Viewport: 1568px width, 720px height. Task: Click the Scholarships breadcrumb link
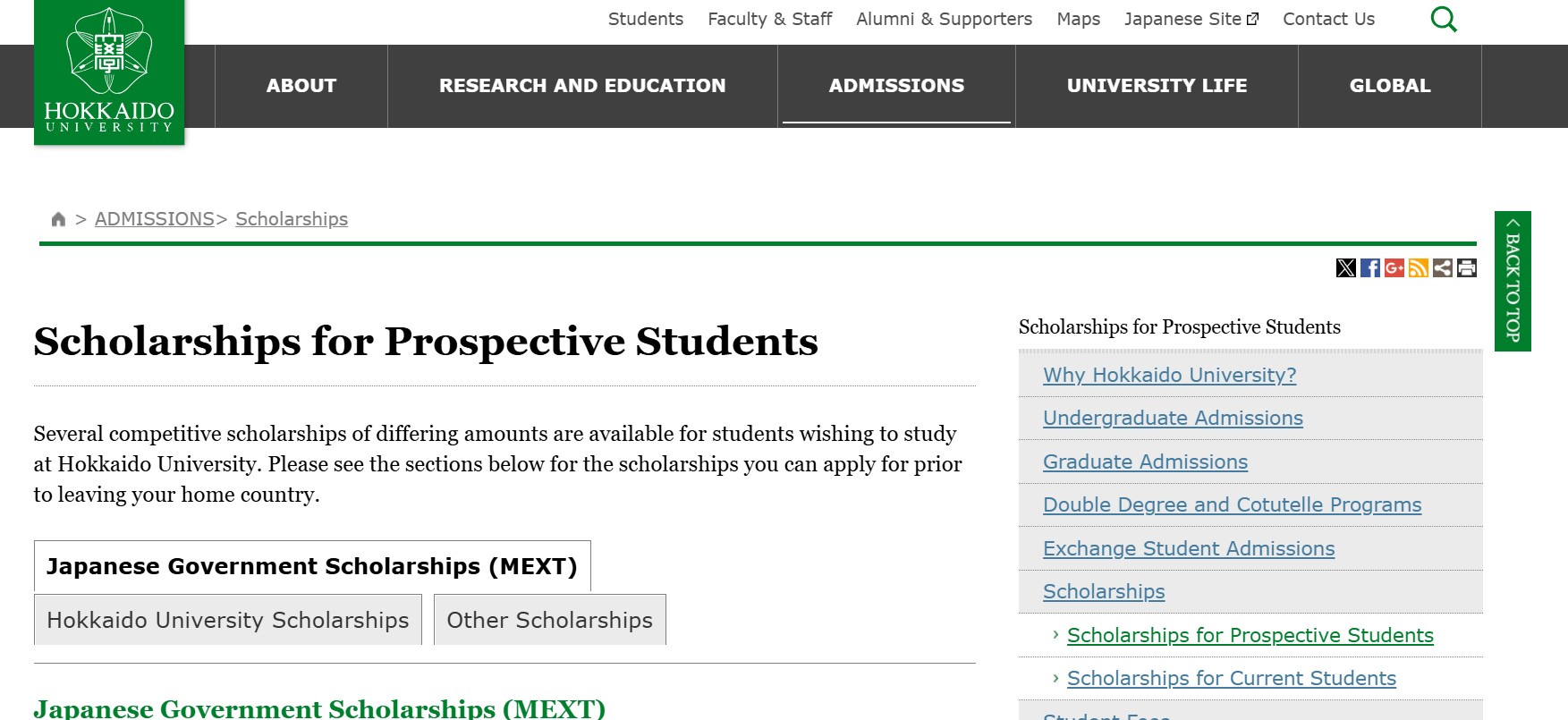[292, 219]
